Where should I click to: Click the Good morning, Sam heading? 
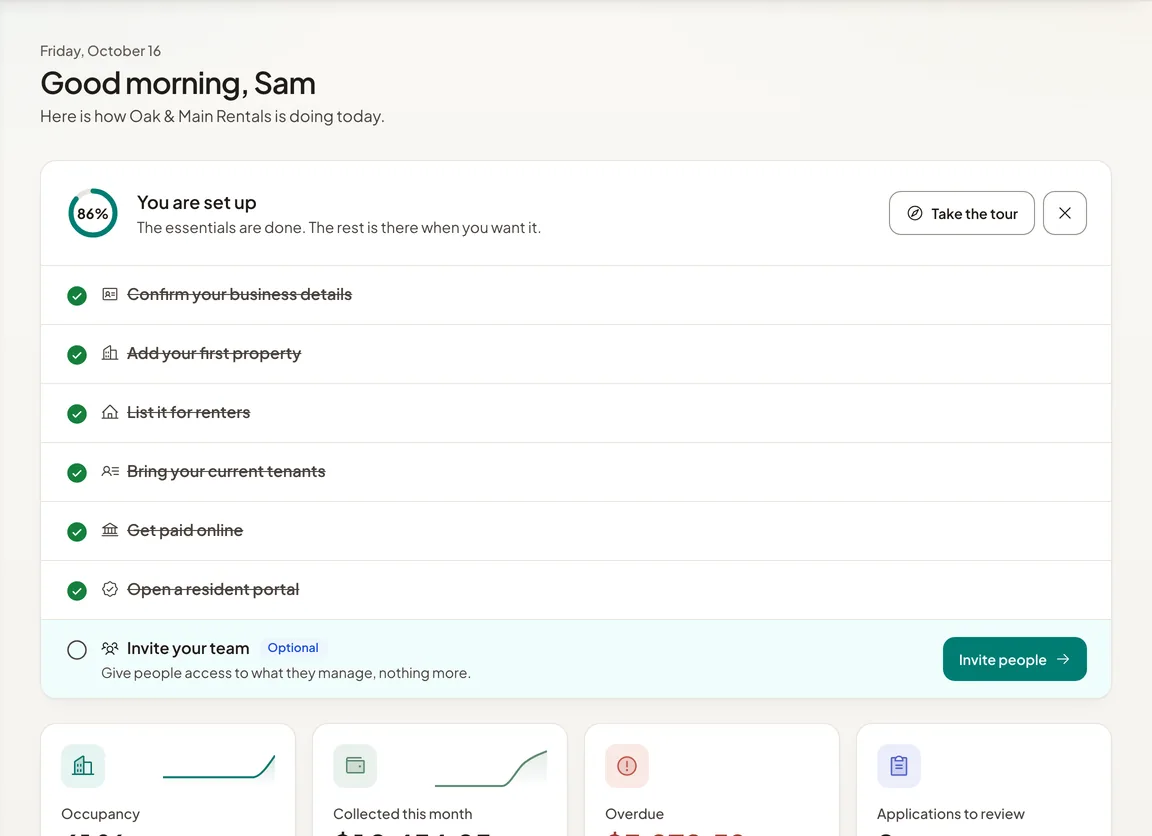178,83
